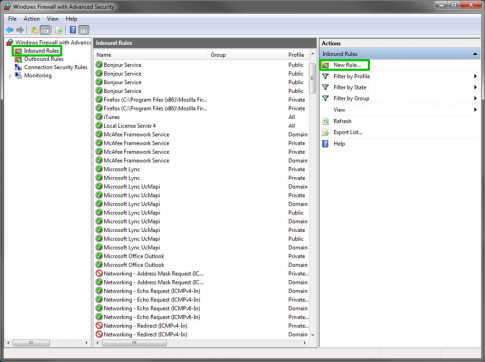485x362 pixels.
Task: Select the Echo Request (ICMPv4-In) Private rule
Action: click(x=202, y=299)
